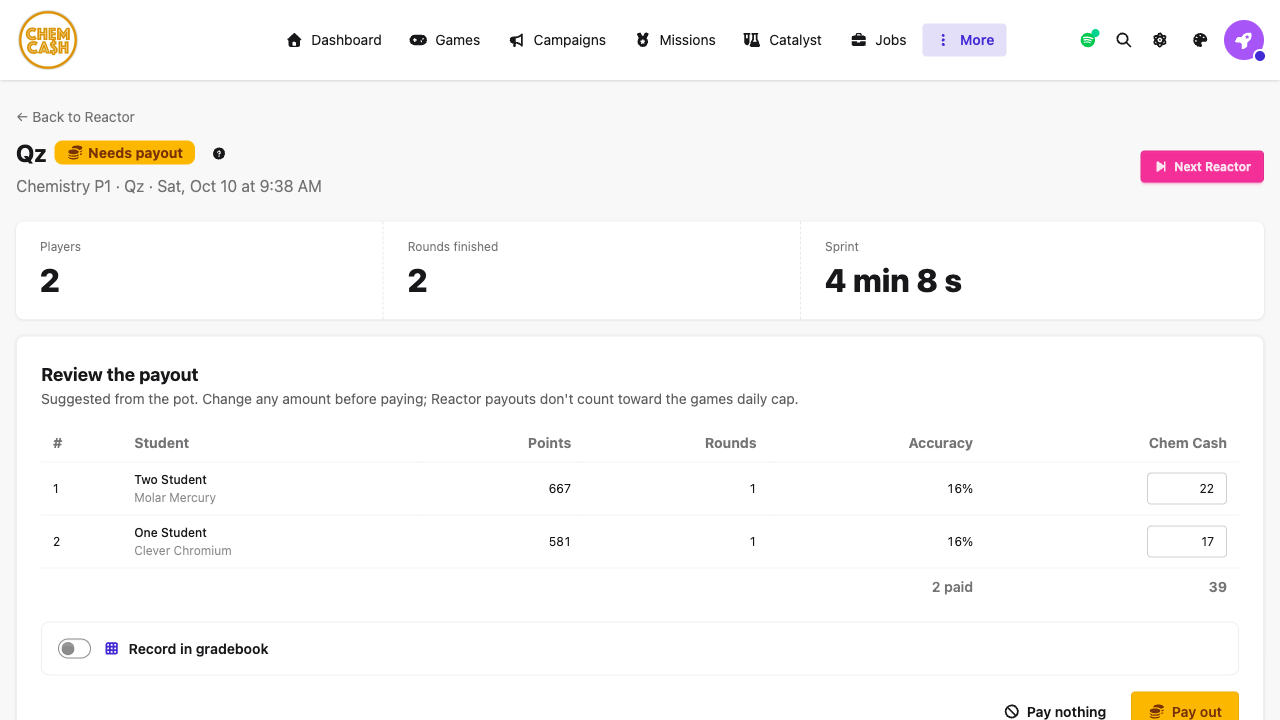Open the Jobs page

878,40
